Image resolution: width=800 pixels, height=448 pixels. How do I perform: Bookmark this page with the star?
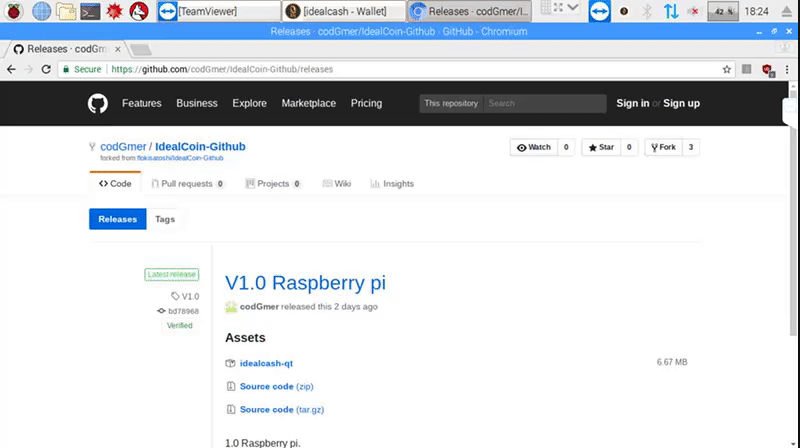(727, 69)
